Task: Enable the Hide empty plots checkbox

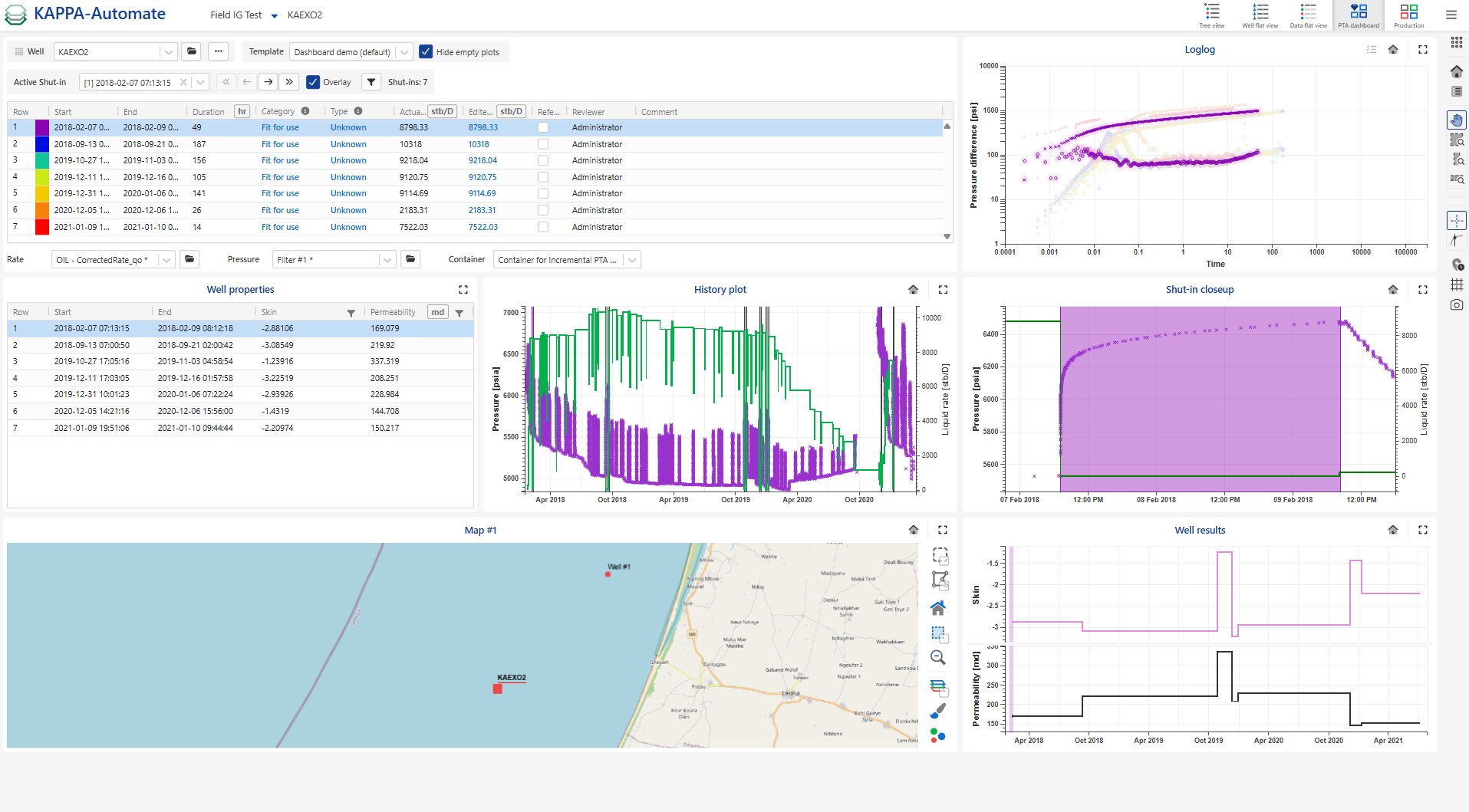Action: tap(426, 51)
